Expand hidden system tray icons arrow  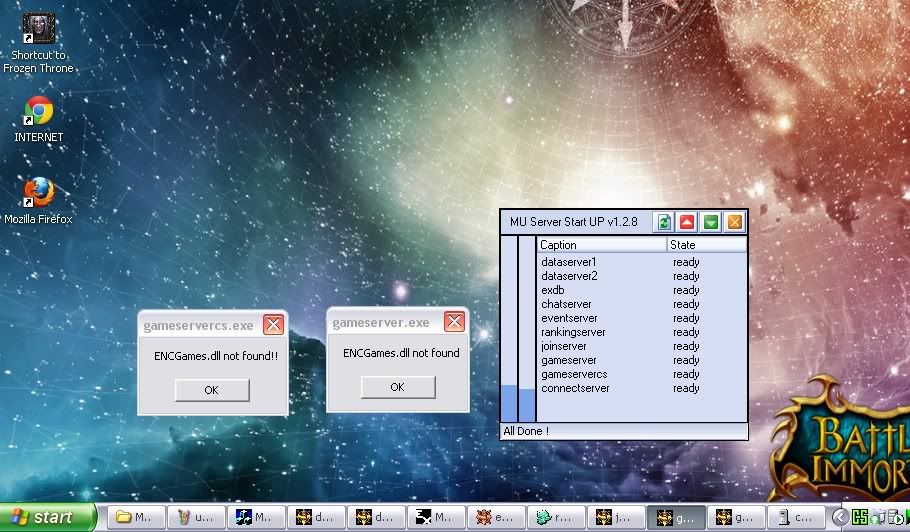[841, 517]
